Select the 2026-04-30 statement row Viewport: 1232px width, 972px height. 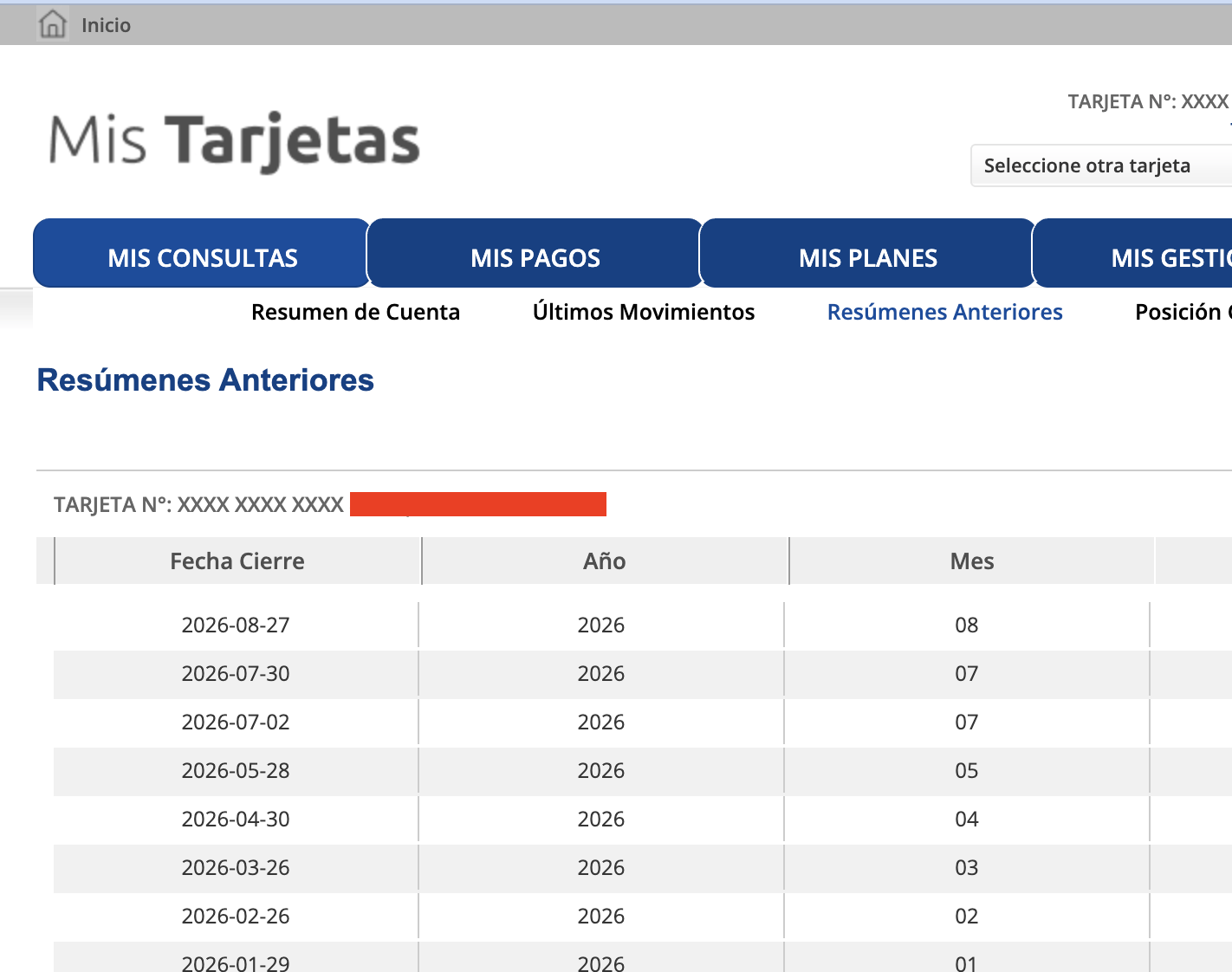[x=643, y=820]
